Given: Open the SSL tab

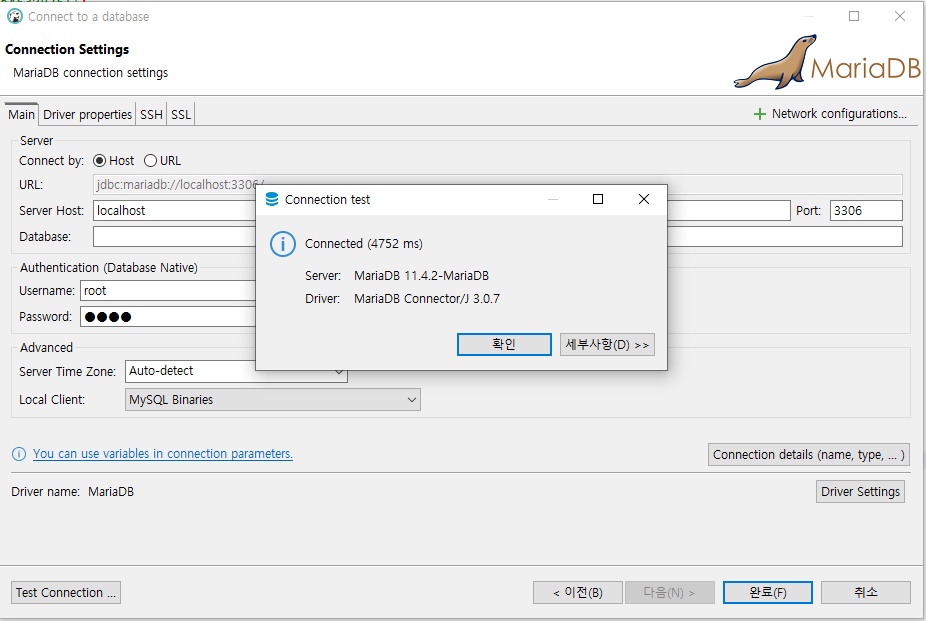Looking at the screenshot, I should [x=181, y=115].
